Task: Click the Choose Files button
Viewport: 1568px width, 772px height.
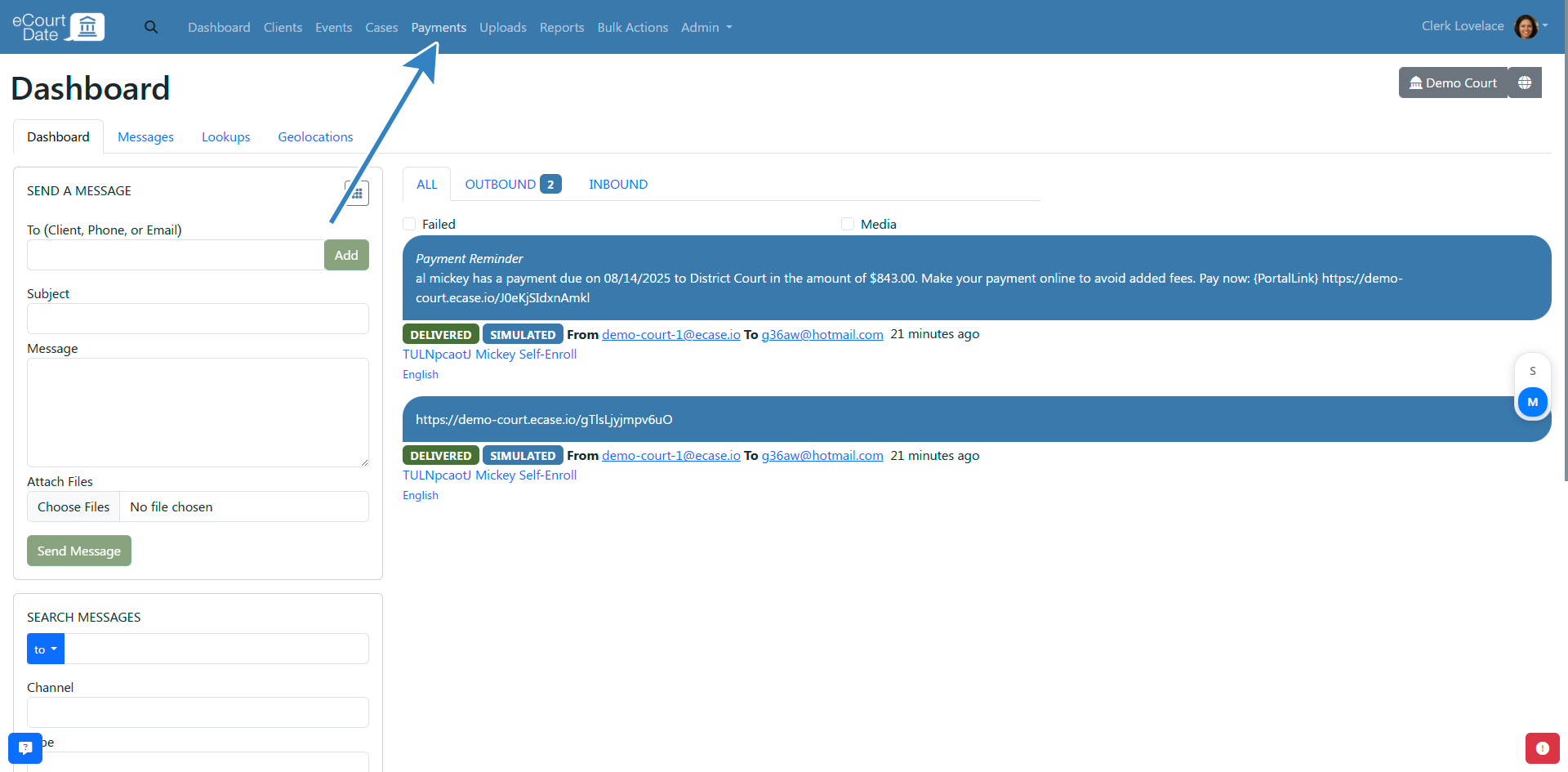Action: click(73, 506)
